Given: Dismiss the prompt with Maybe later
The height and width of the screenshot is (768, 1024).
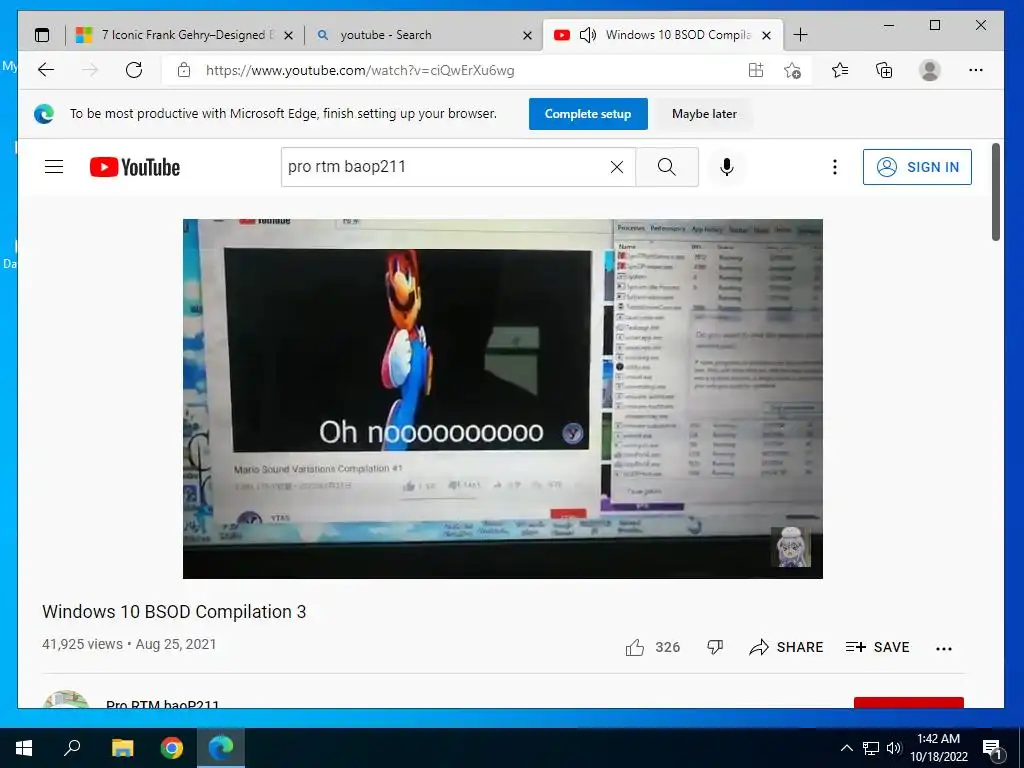Looking at the screenshot, I should [x=704, y=114].
